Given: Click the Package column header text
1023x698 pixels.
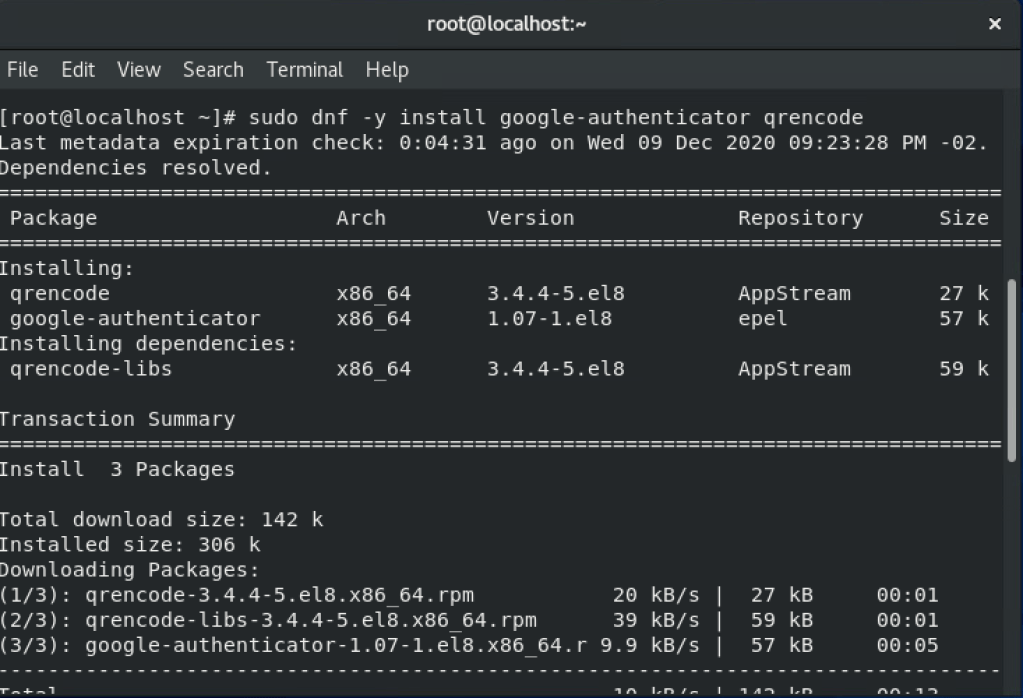Looking at the screenshot, I should coord(53,218).
